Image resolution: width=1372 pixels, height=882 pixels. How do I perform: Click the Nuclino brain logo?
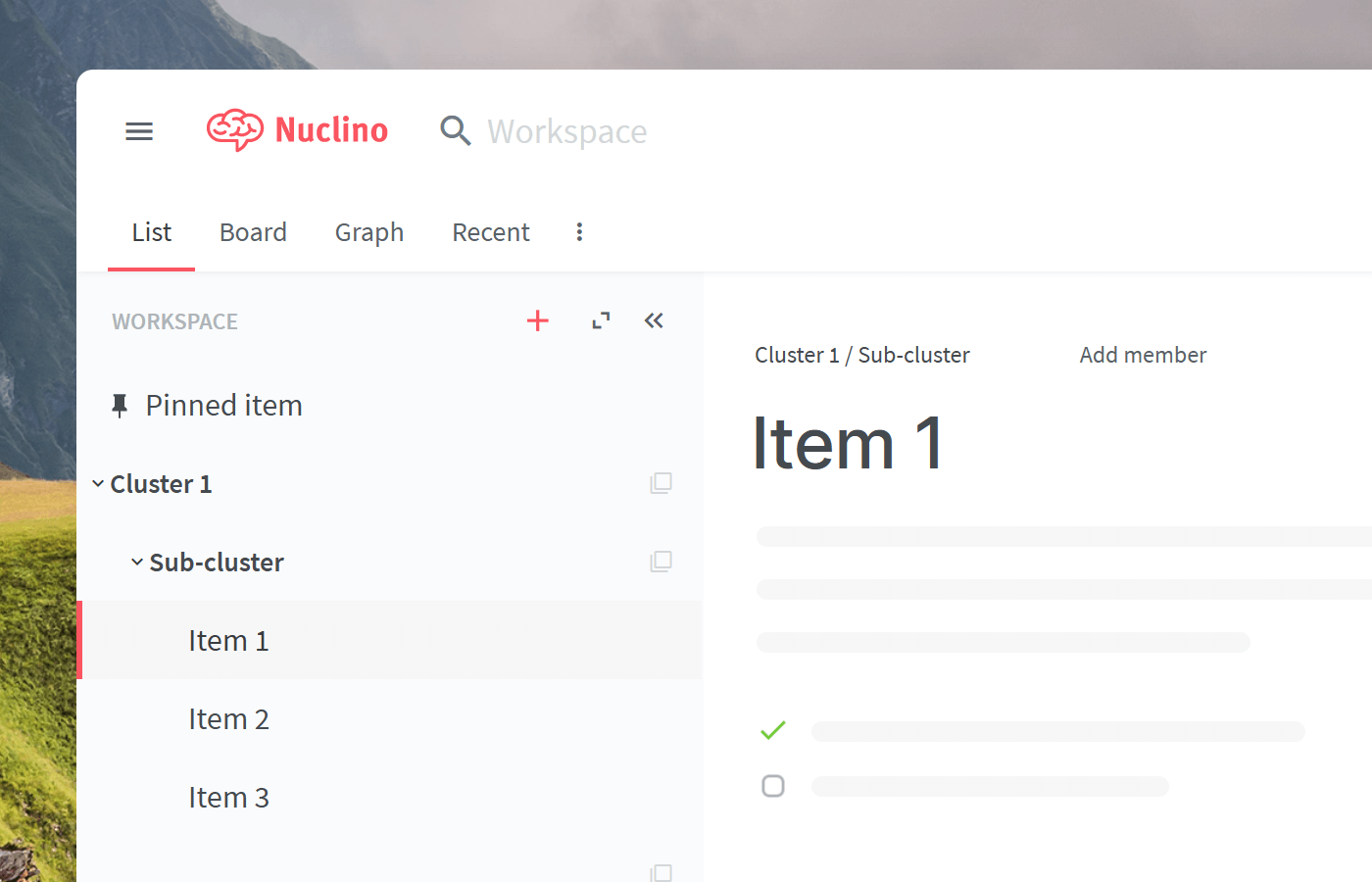(x=235, y=129)
